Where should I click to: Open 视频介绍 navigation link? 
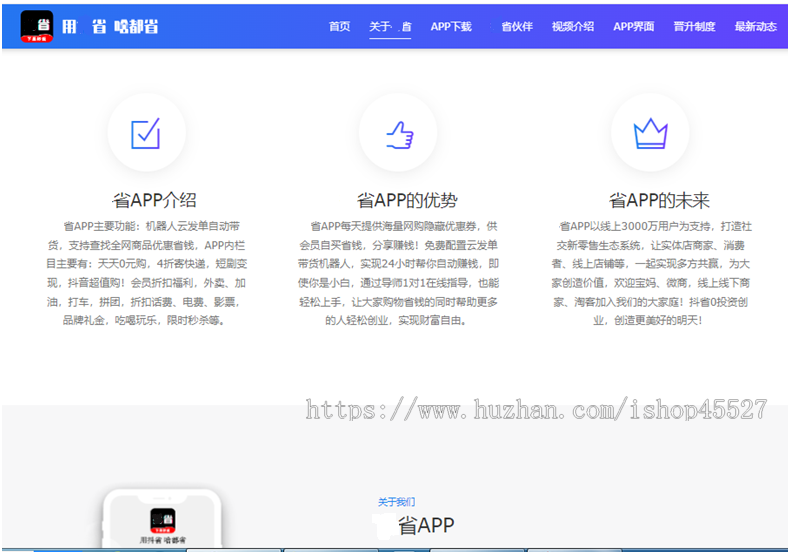(573, 27)
